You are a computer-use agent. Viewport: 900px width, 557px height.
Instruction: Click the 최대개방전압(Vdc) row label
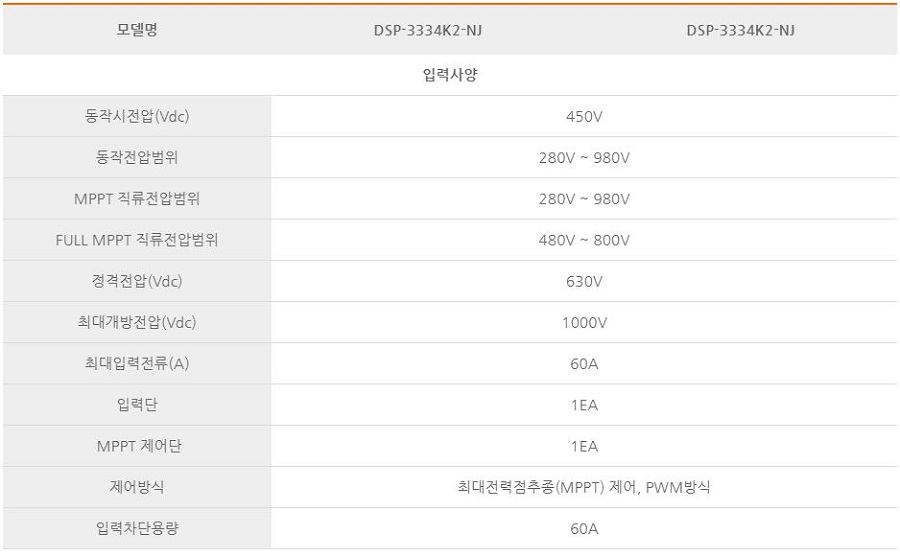(137, 322)
